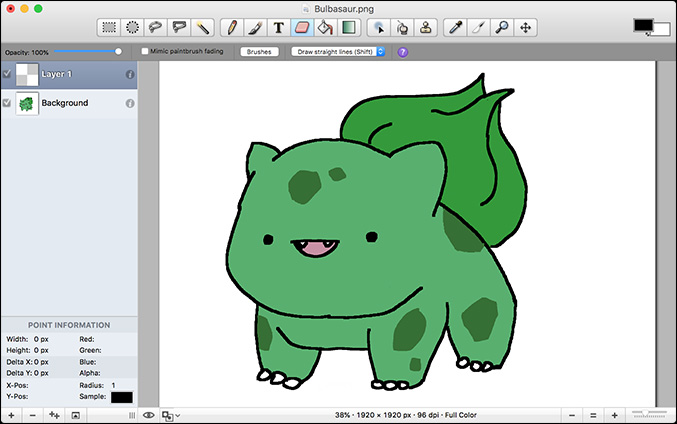This screenshot has height=424, width=677.
Task: Open the Draw straight lines dropdown
Action: click(x=338, y=52)
